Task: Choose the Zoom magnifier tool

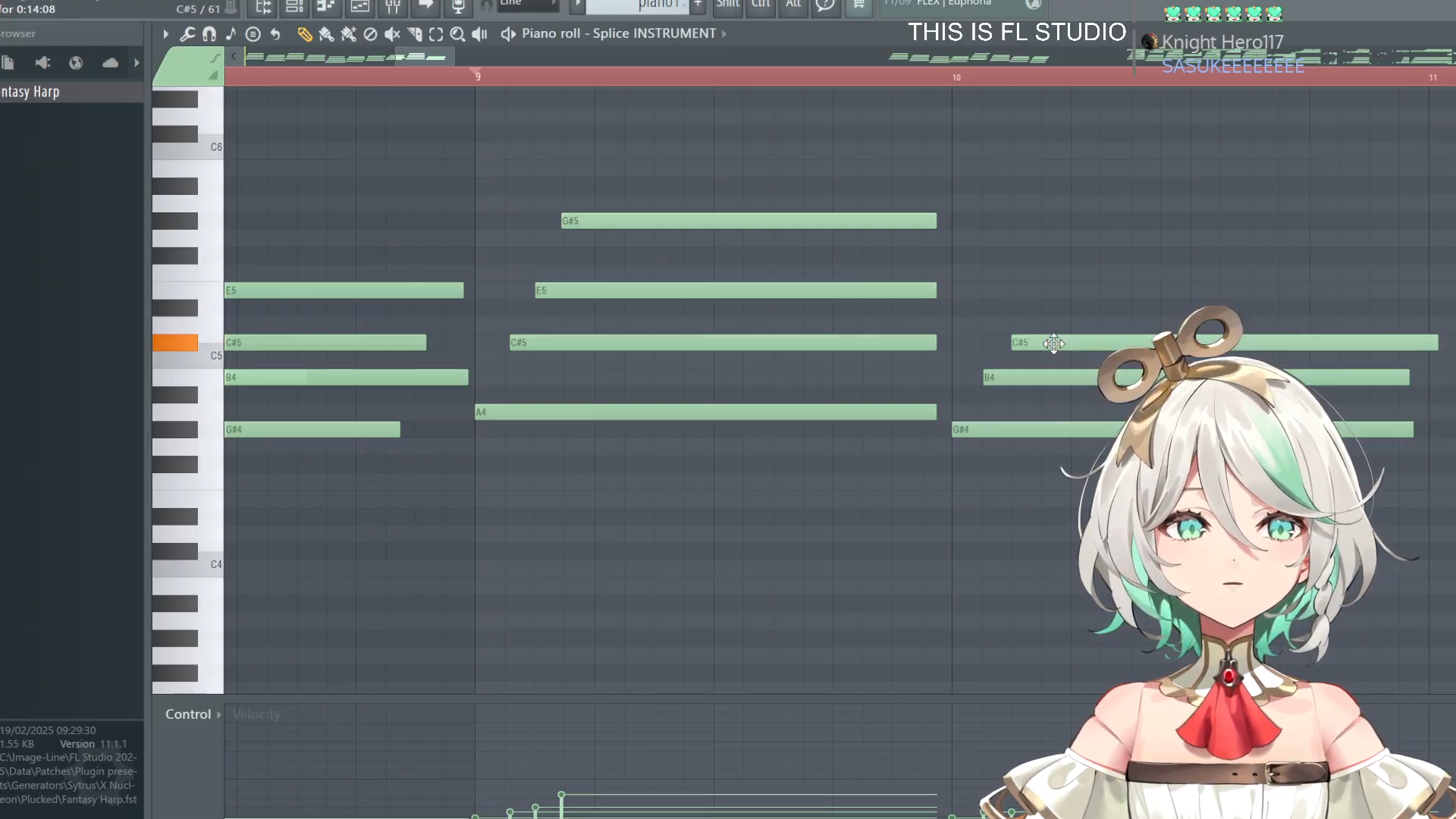Action: pos(457,34)
